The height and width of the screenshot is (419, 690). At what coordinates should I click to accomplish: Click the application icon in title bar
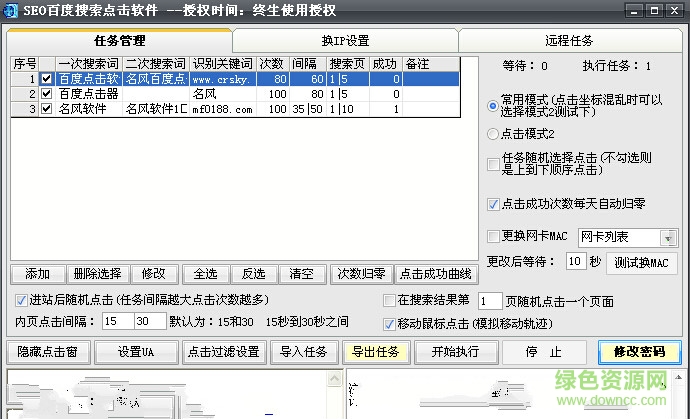click(x=11, y=10)
